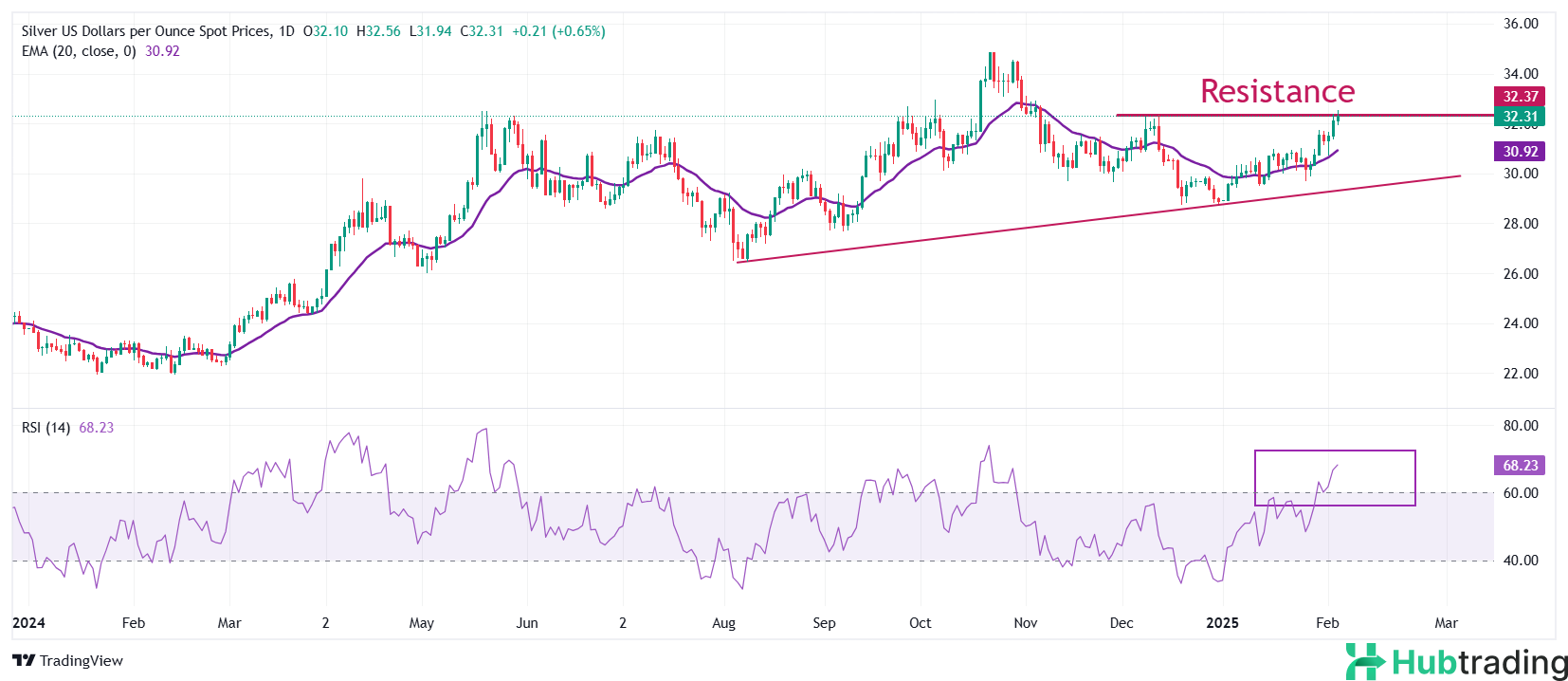Click the 68.23 RSI value tag

tap(1520, 466)
